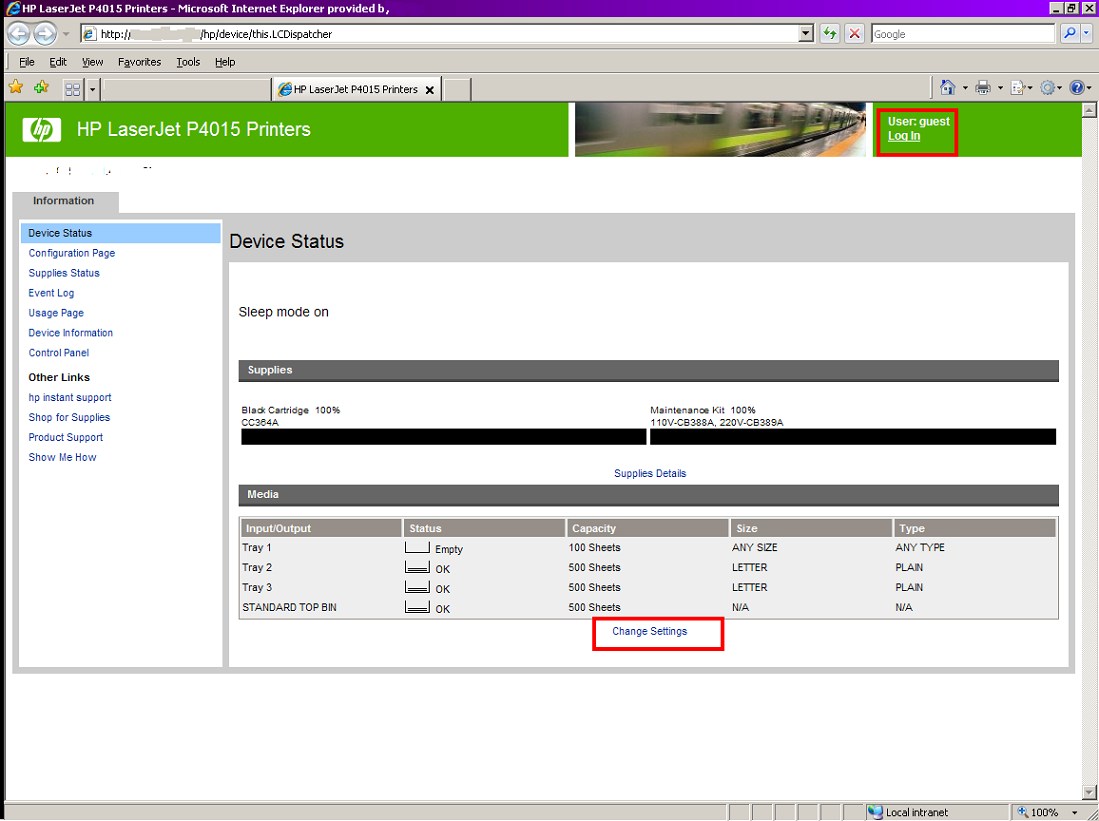The height and width of the screenshot is (821, 1099).
Task: Click Add to Favorites star-plus icon
Action: (41, 88)
